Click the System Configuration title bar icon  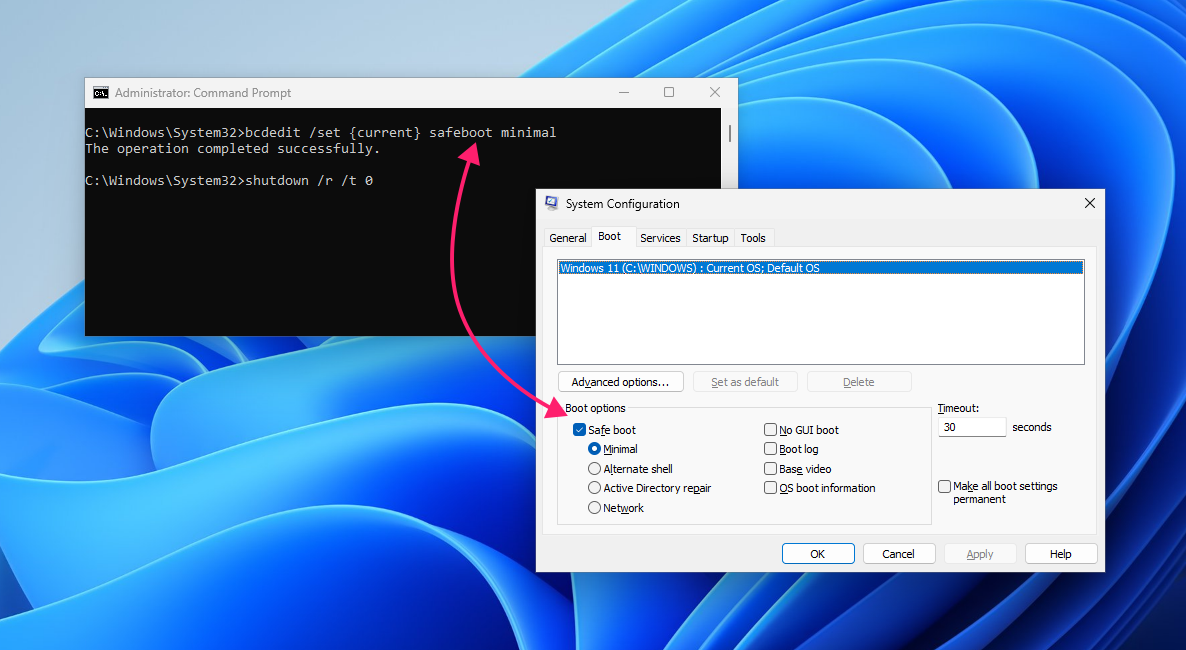(x=551, y=203)
